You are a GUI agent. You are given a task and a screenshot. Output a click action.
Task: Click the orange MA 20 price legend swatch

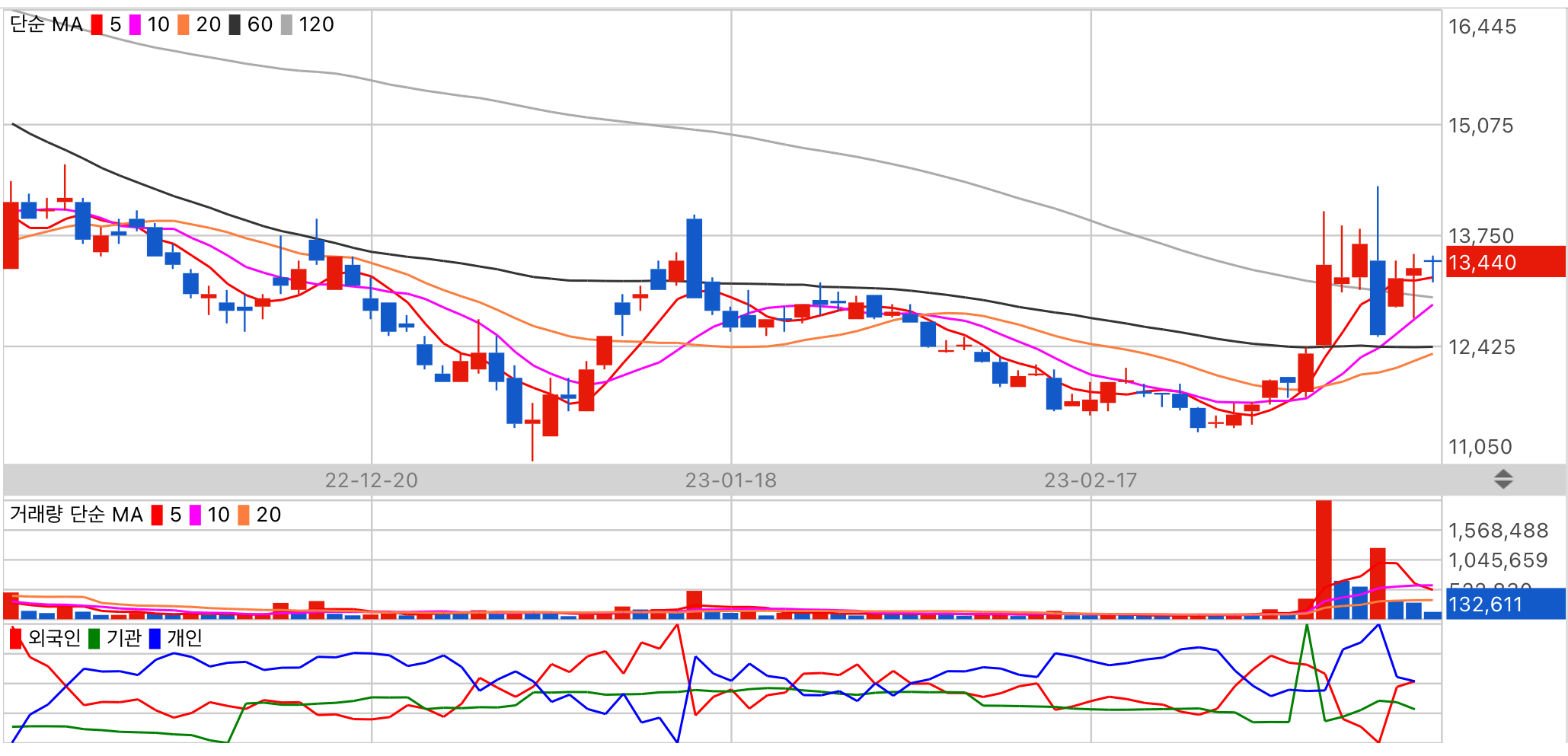click(x=184, y=25)
